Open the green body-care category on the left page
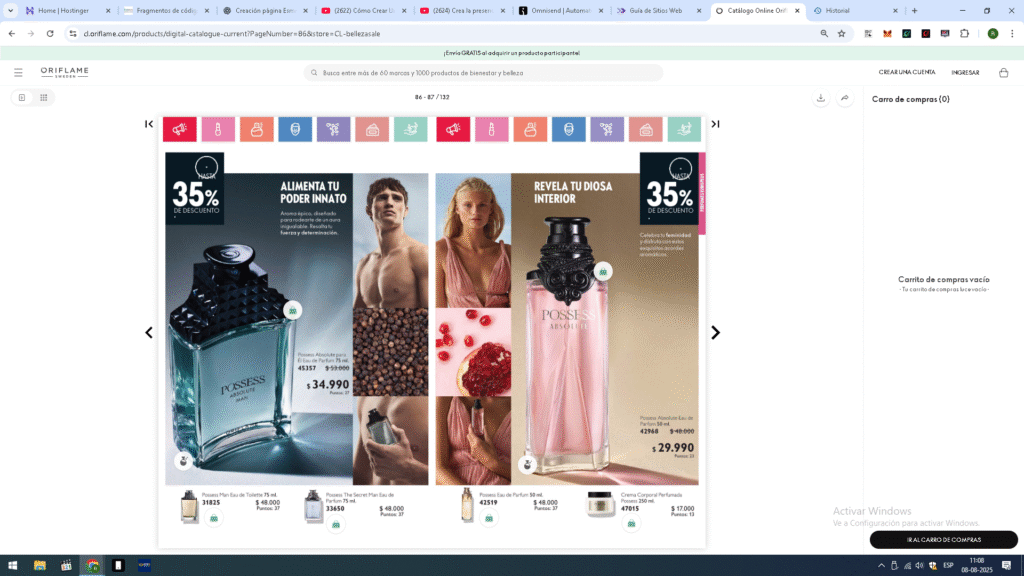Screen dimensions: 1024x576 click(x=411, y=129)
